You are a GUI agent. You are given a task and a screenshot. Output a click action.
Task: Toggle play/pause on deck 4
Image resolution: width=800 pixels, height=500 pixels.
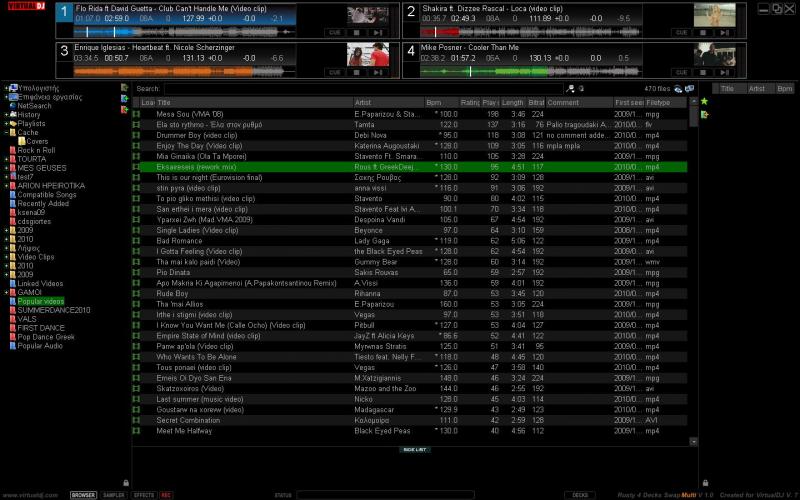click(724, 72)
